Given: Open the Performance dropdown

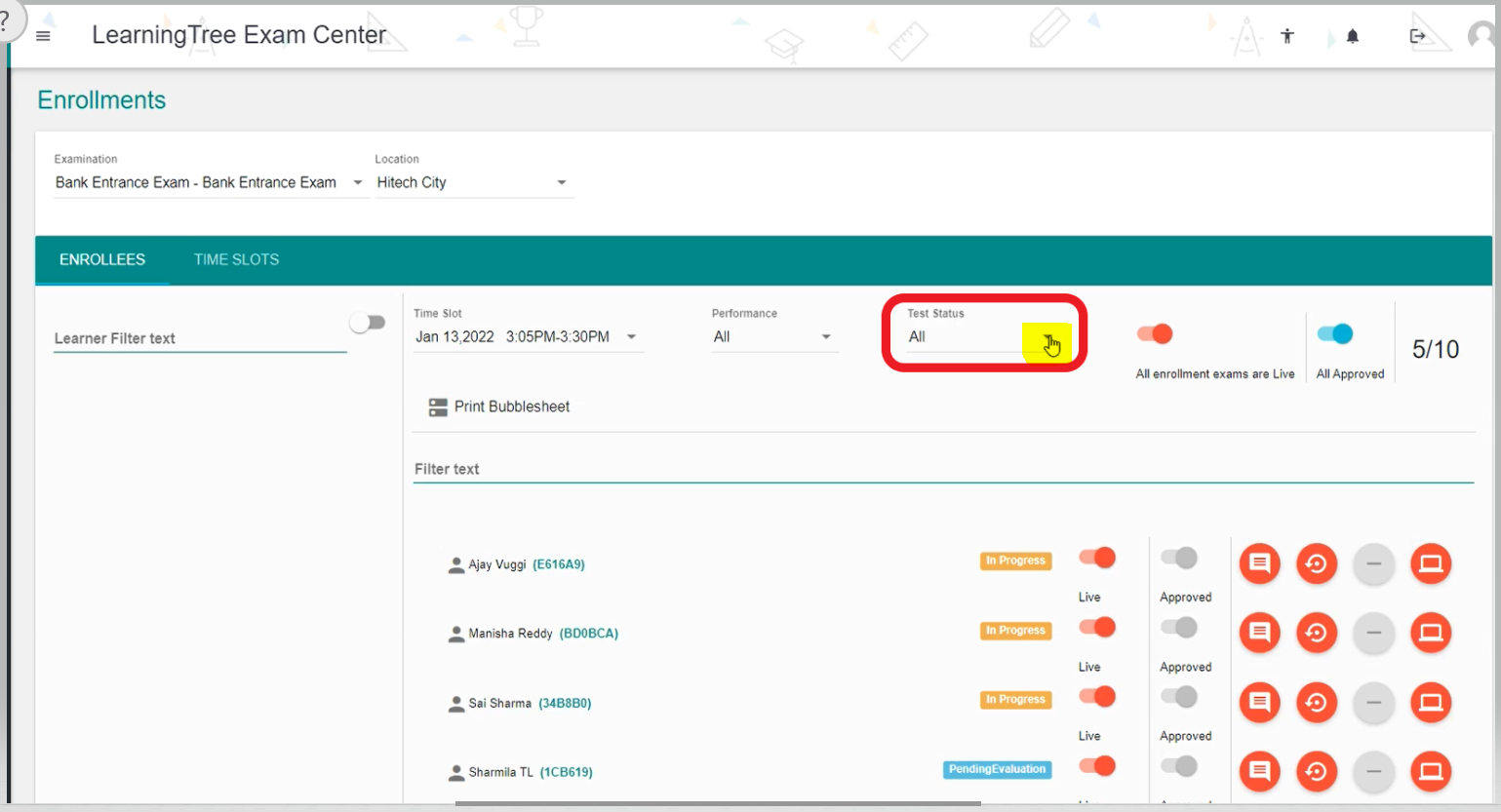Looking at the screenshot, I should pyautogui.click(x=825, y=337).
